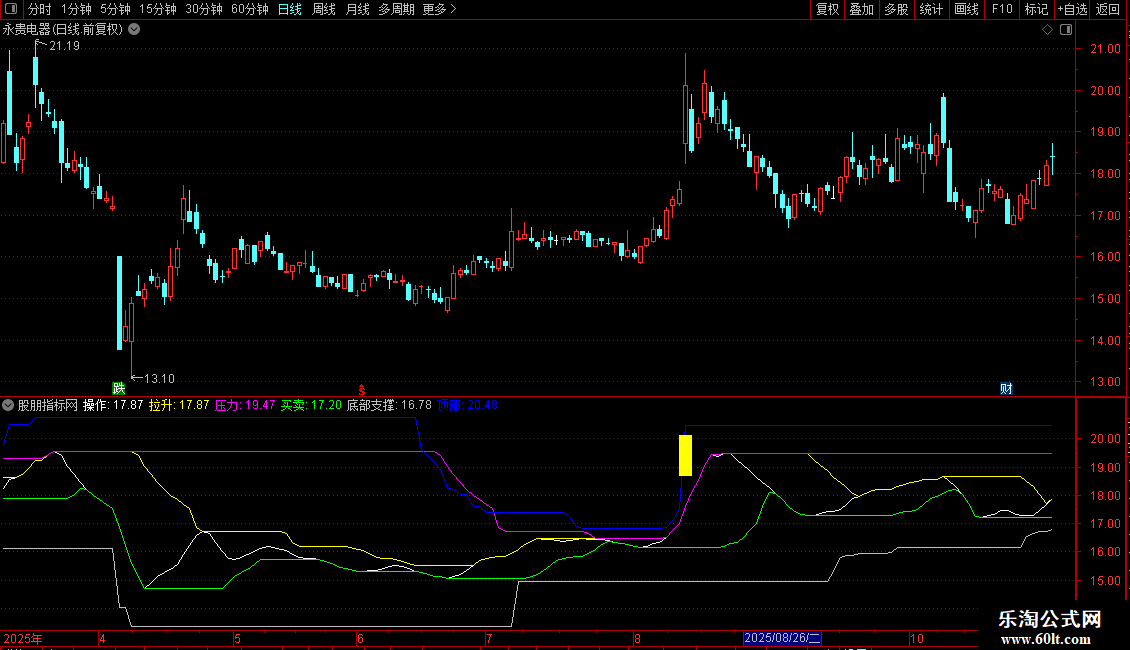Click the green 跌 marker icon
This screenshot has width=1130, height=650.
119,388
